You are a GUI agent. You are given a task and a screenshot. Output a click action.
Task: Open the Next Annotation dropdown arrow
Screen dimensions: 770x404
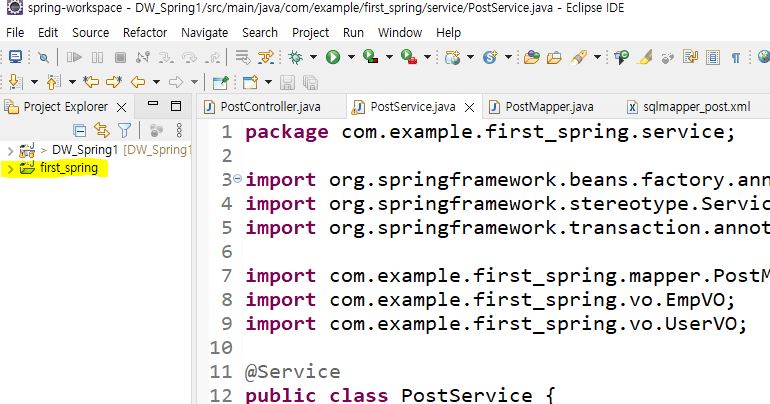point(34,82)
